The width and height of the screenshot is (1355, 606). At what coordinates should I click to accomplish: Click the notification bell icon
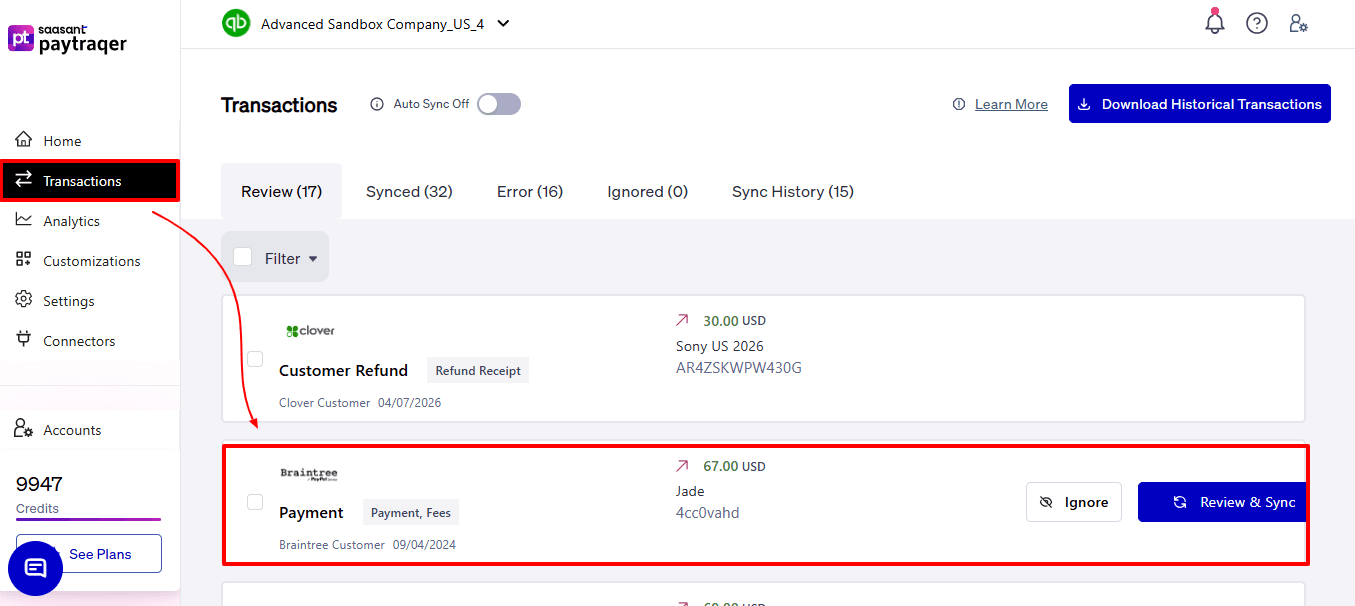tap(1215, 23)
